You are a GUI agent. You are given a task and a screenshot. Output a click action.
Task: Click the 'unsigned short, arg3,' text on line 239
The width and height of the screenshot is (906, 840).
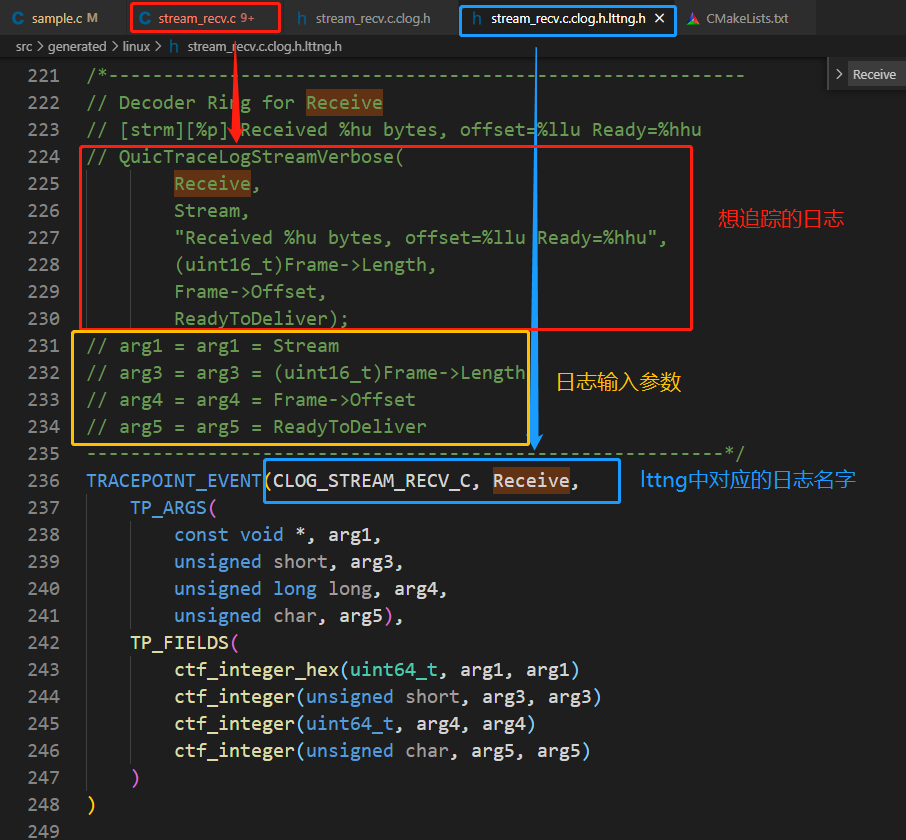(x=288, y=562)
